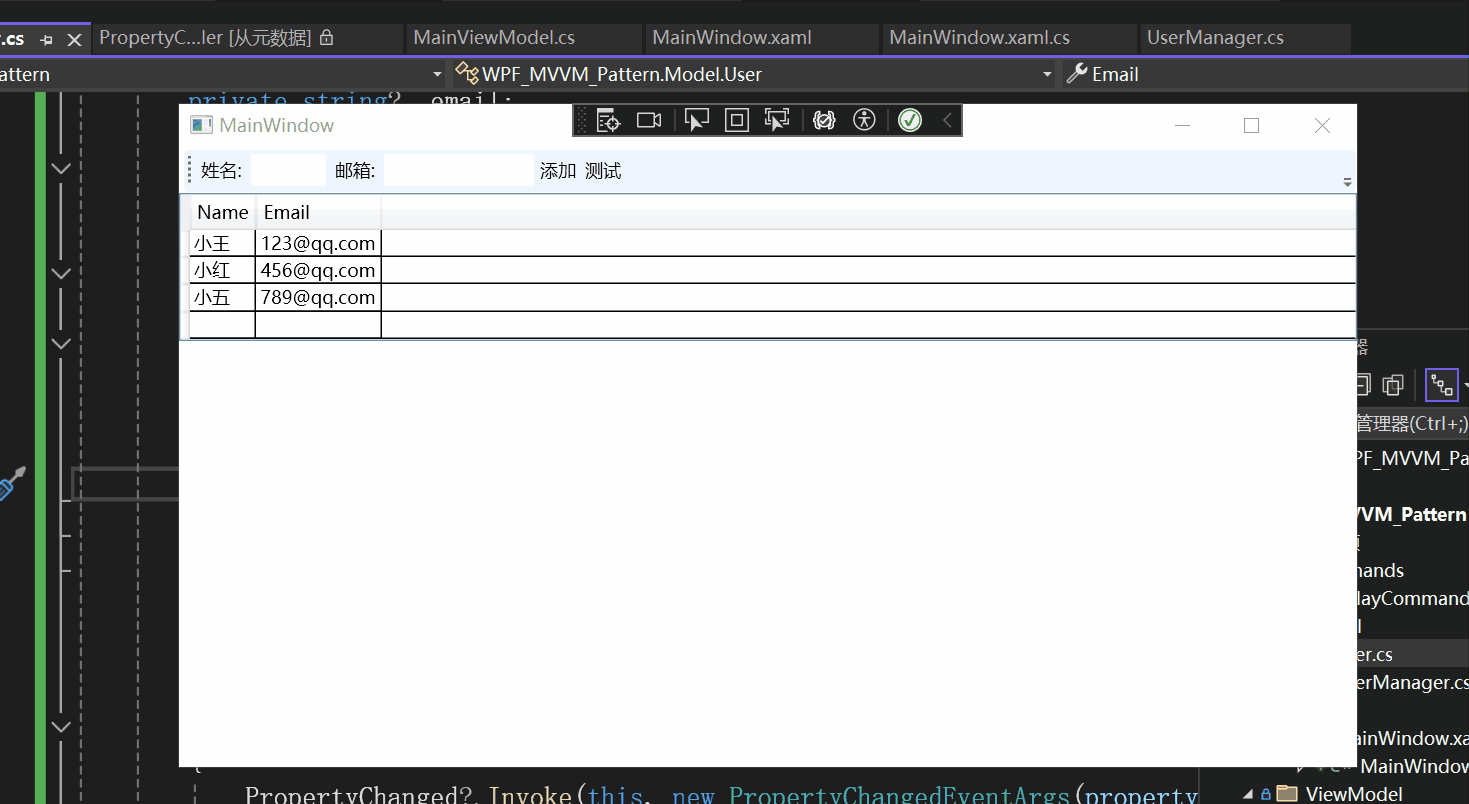
Task: Toggle track focused element in running app
Action: [777, 119]
